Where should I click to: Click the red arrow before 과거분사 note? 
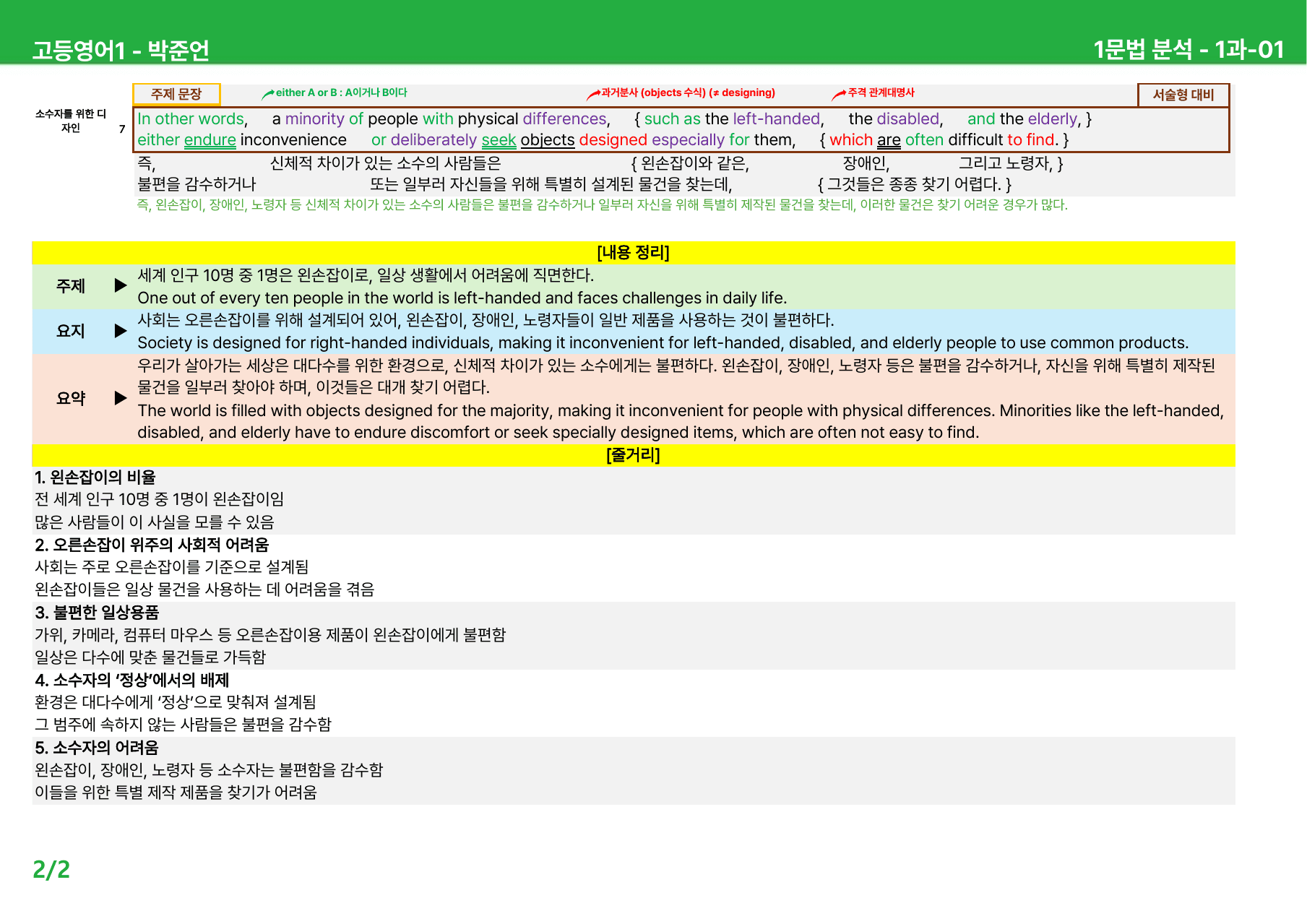coord(593,94)
